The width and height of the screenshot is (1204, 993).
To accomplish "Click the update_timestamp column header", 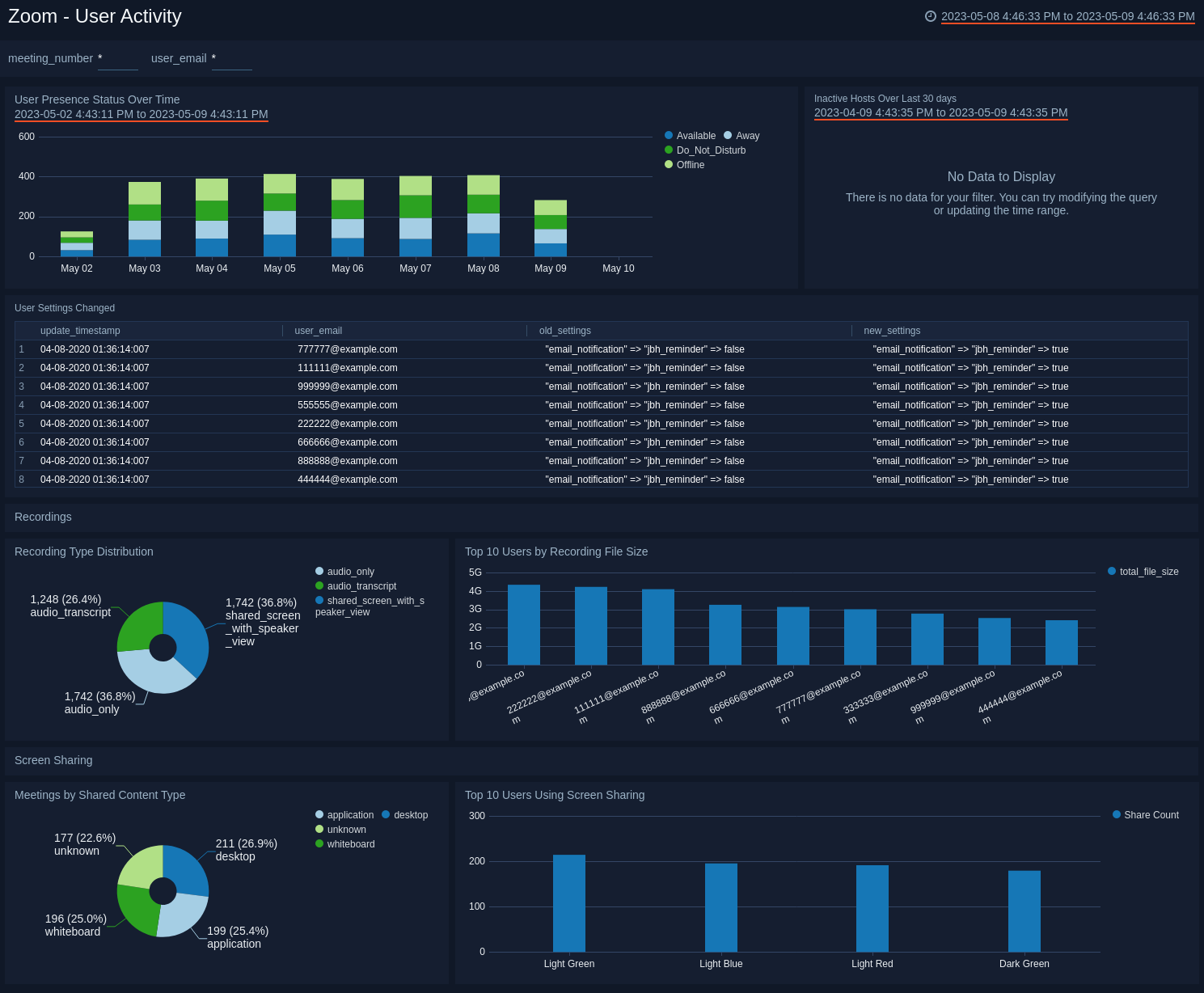I will 79,330.
